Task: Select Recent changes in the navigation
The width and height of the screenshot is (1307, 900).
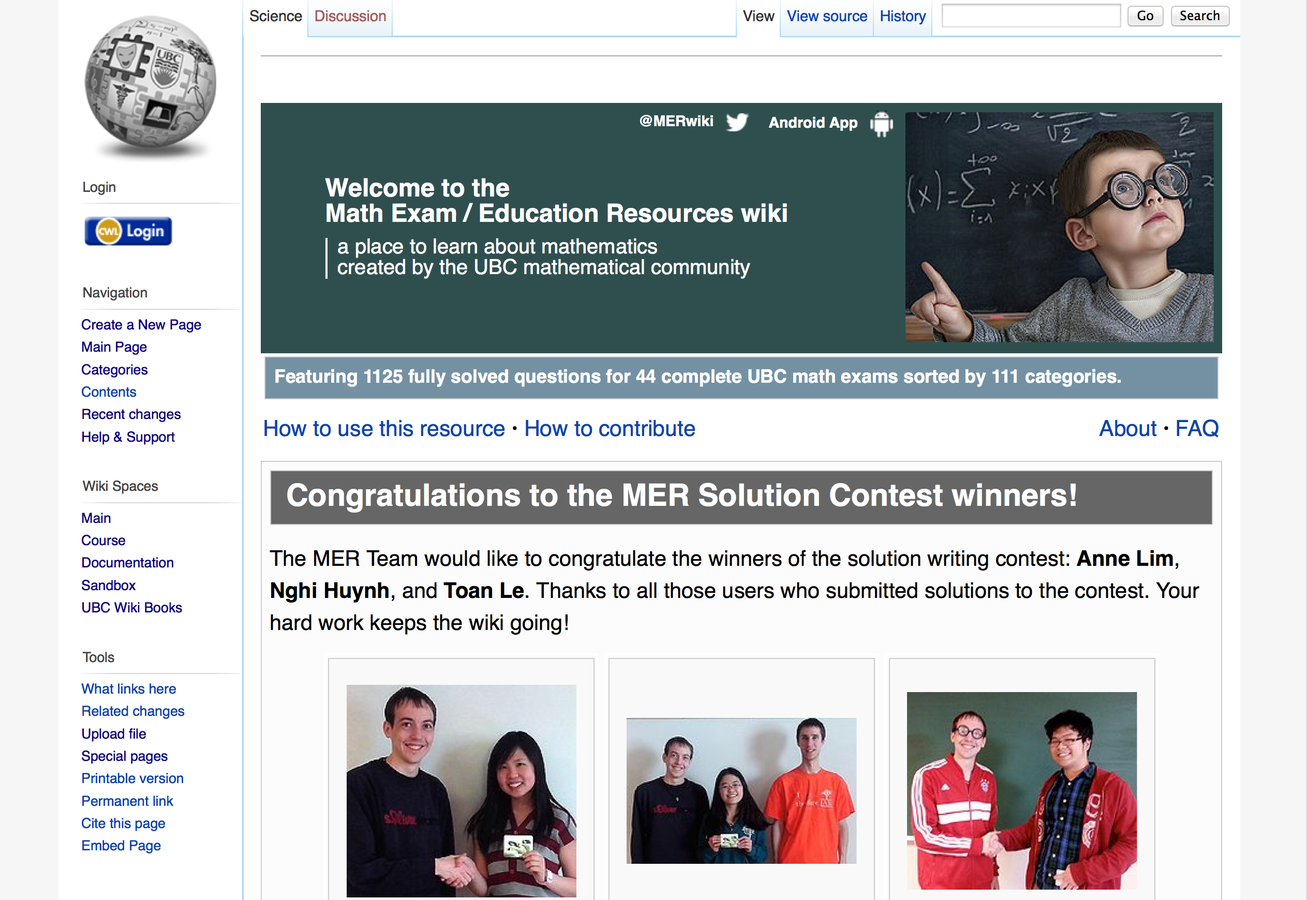Action: tap(131, 414)
